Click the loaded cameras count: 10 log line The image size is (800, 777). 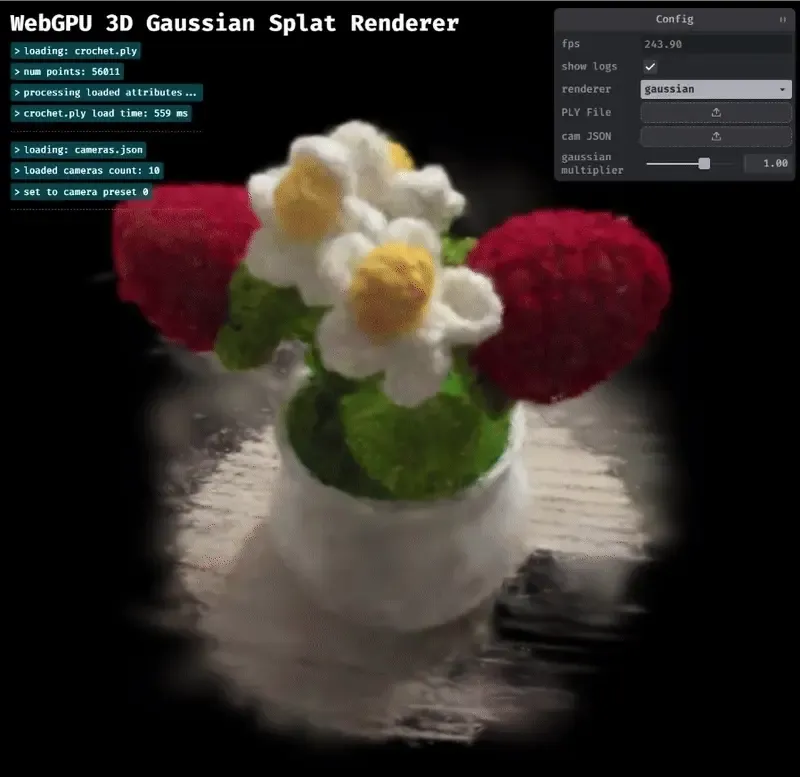(x=88, y=170)
